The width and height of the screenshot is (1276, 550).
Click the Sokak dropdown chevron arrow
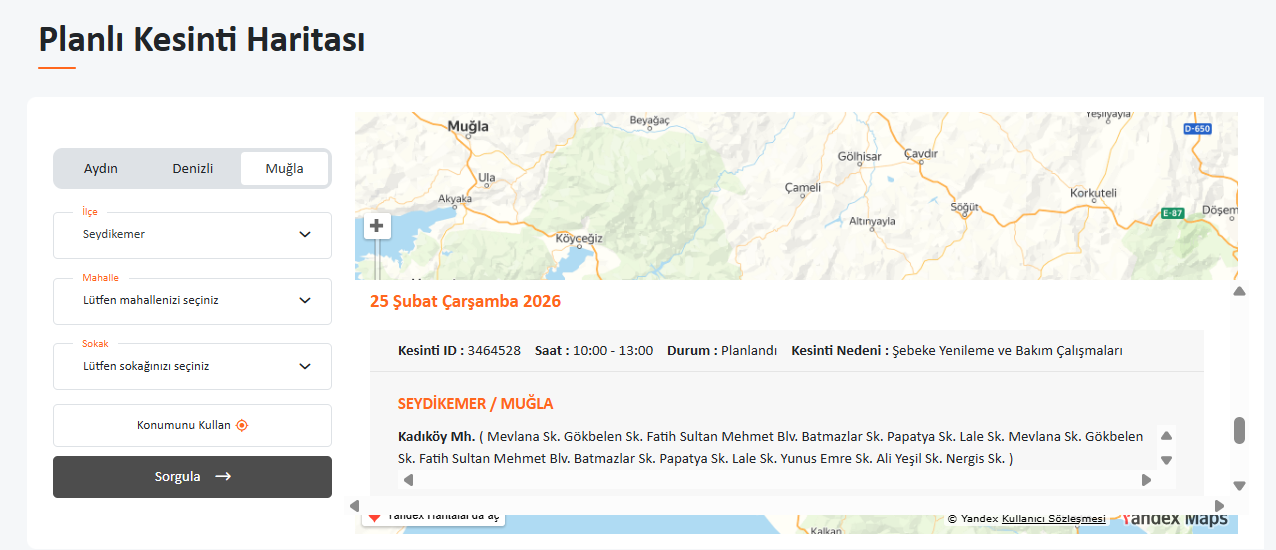coord(305,367)
